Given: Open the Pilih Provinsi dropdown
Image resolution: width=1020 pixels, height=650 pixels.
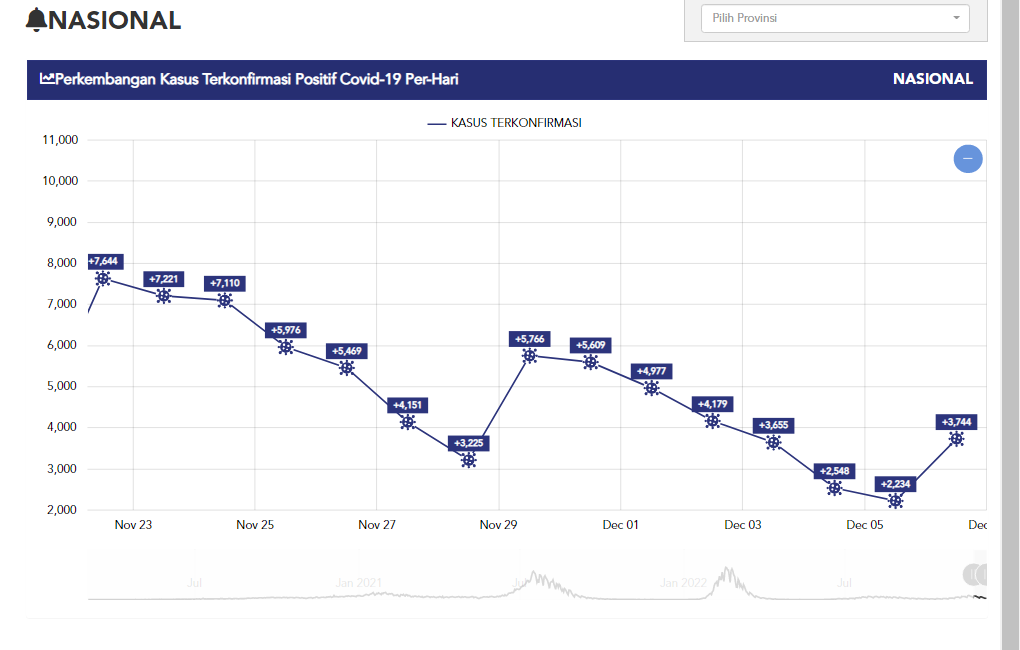Looking at the screenshot, I should [x=826, y=18].
